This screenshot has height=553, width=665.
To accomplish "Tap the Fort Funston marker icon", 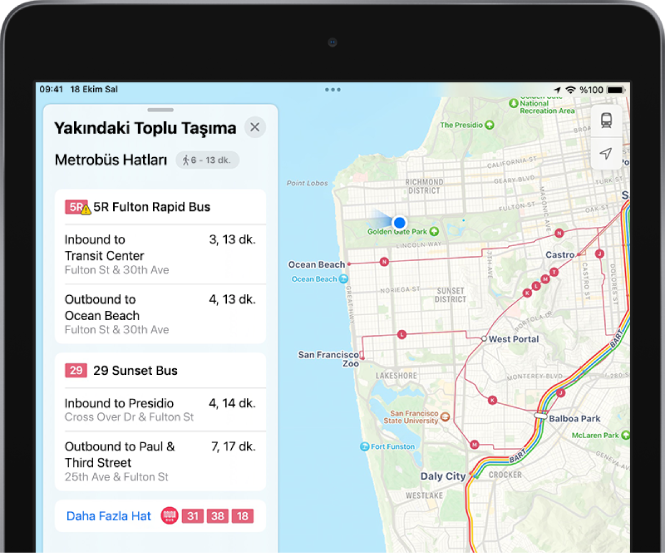I will coord(364,447).
